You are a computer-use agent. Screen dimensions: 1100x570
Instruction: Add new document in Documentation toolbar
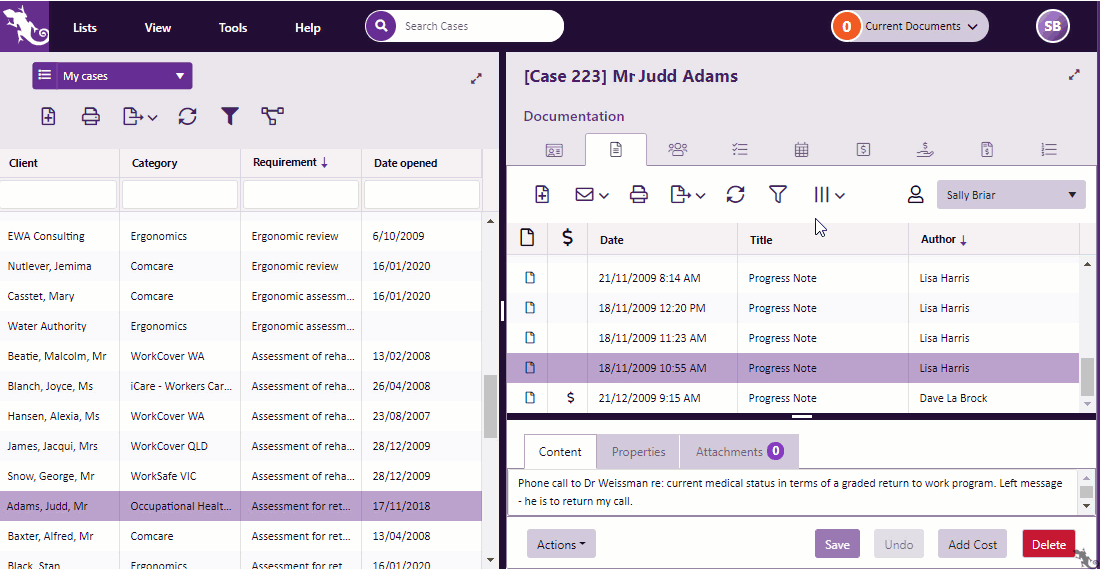tap(542, 194)
